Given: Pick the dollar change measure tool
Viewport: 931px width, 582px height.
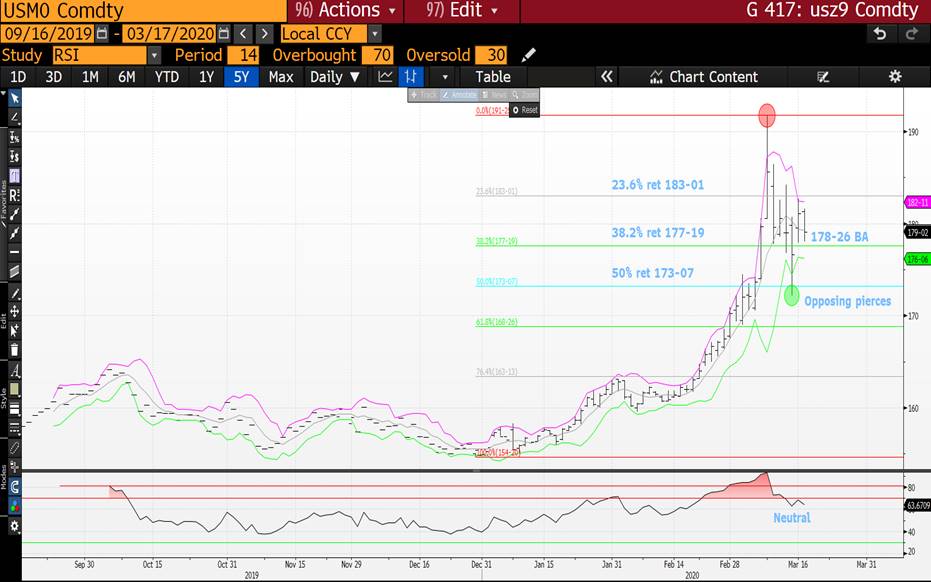Looking at the screenshot, I should (x=14, y=156).
